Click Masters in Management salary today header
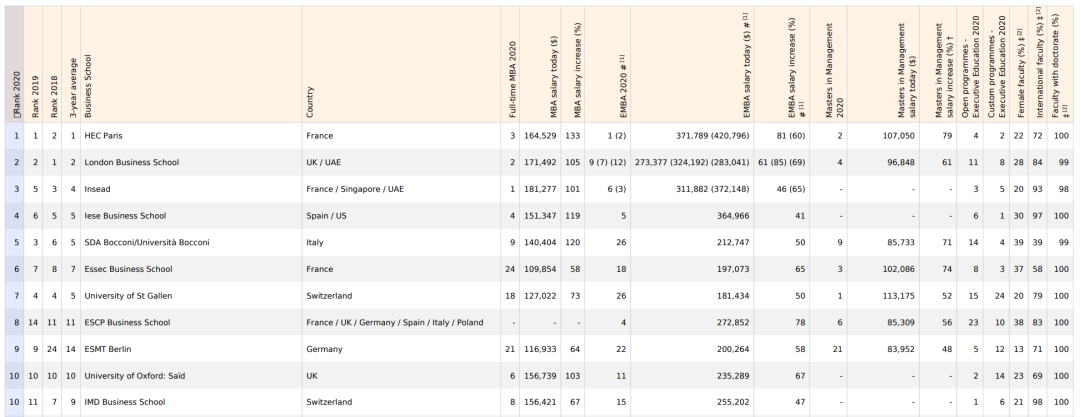The width and height of the screenshot is (1080, 417). point(883,65)
